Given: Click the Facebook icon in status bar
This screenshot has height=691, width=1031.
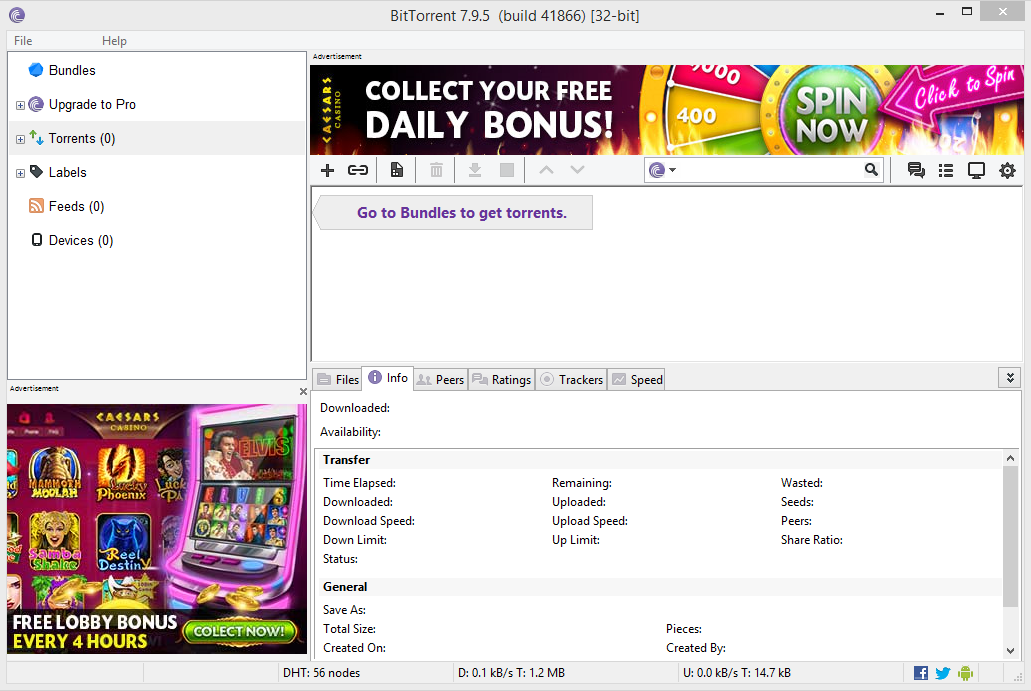Looking at the screenshot, I should (921, 673).
